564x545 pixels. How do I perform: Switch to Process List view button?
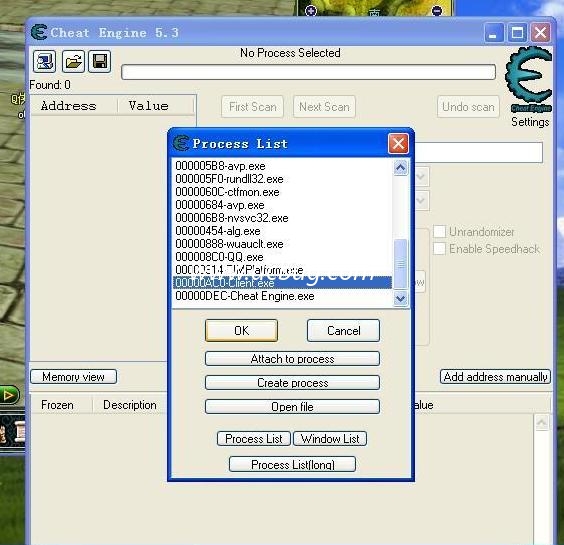(254, 439)
